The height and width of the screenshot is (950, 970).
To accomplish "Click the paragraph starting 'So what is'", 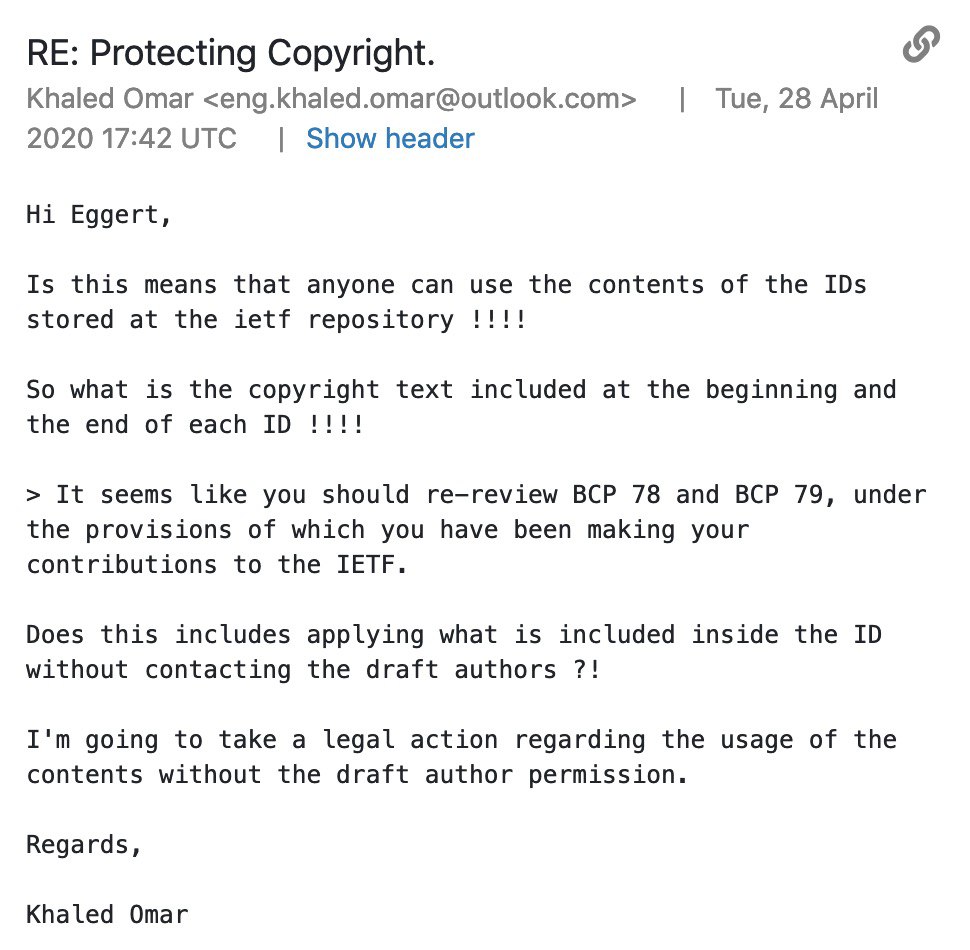I will pos(460,406).
